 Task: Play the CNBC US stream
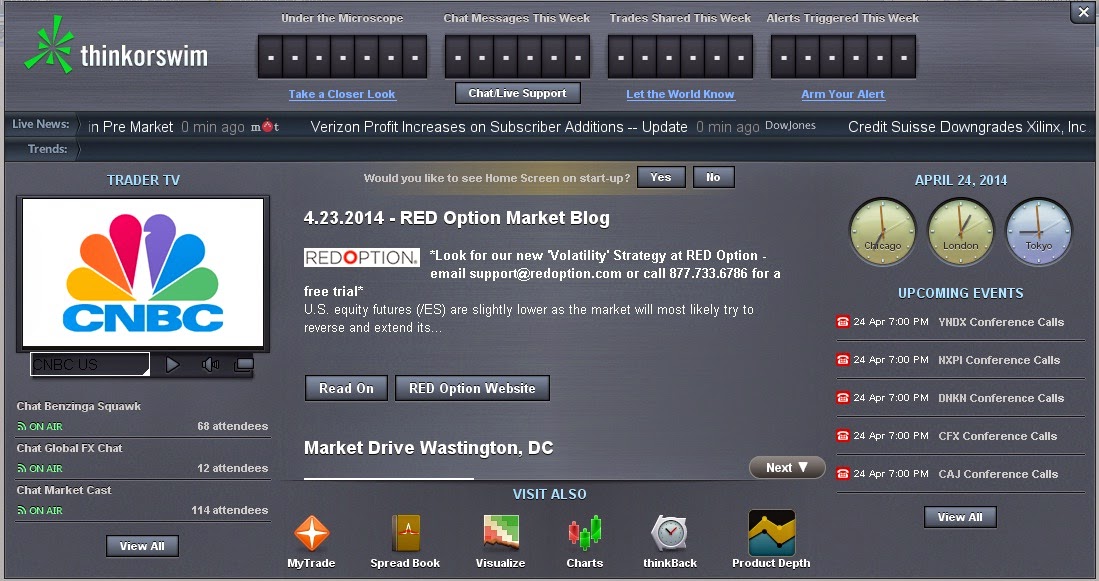(x=172, y=364)
